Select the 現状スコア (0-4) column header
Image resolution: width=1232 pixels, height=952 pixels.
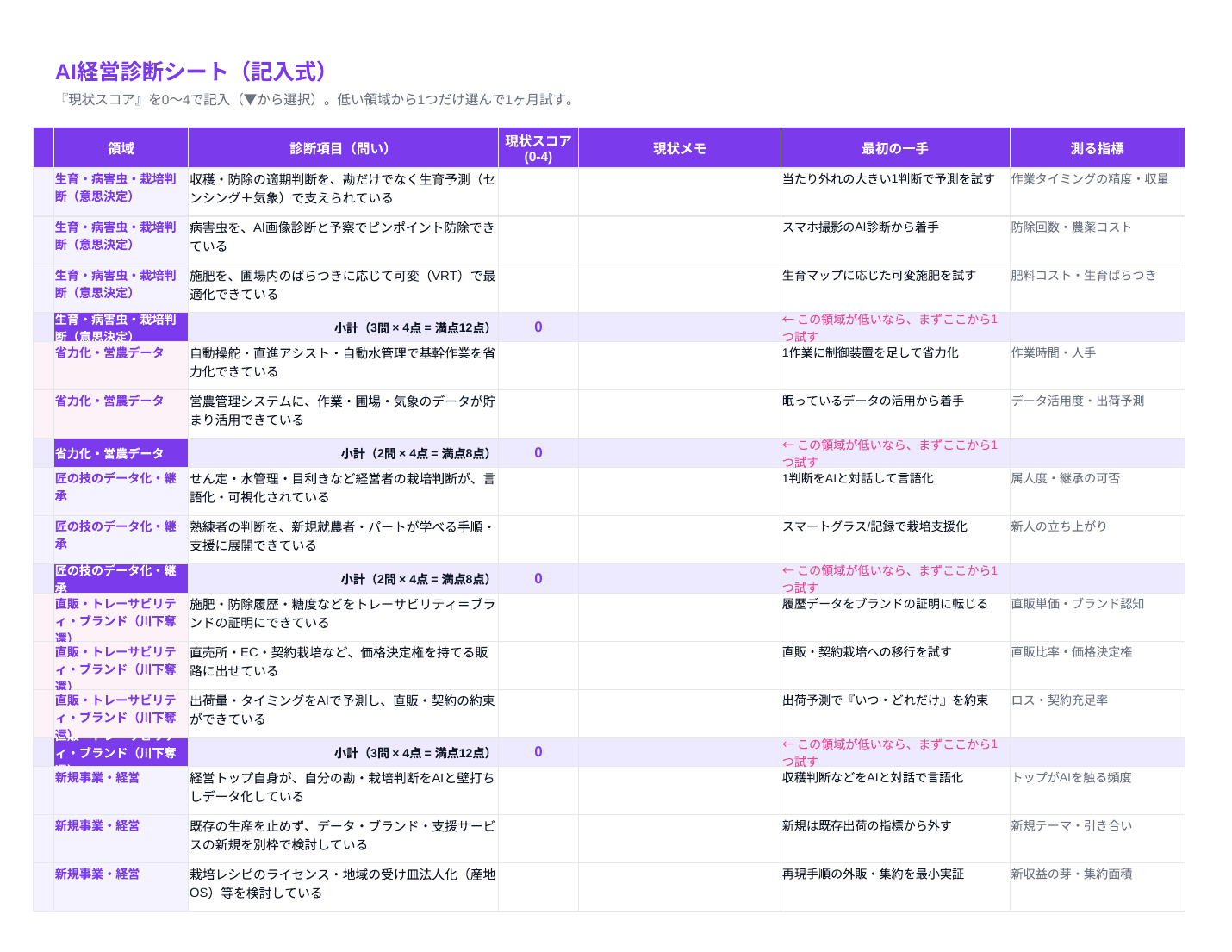tap(538, 148)
